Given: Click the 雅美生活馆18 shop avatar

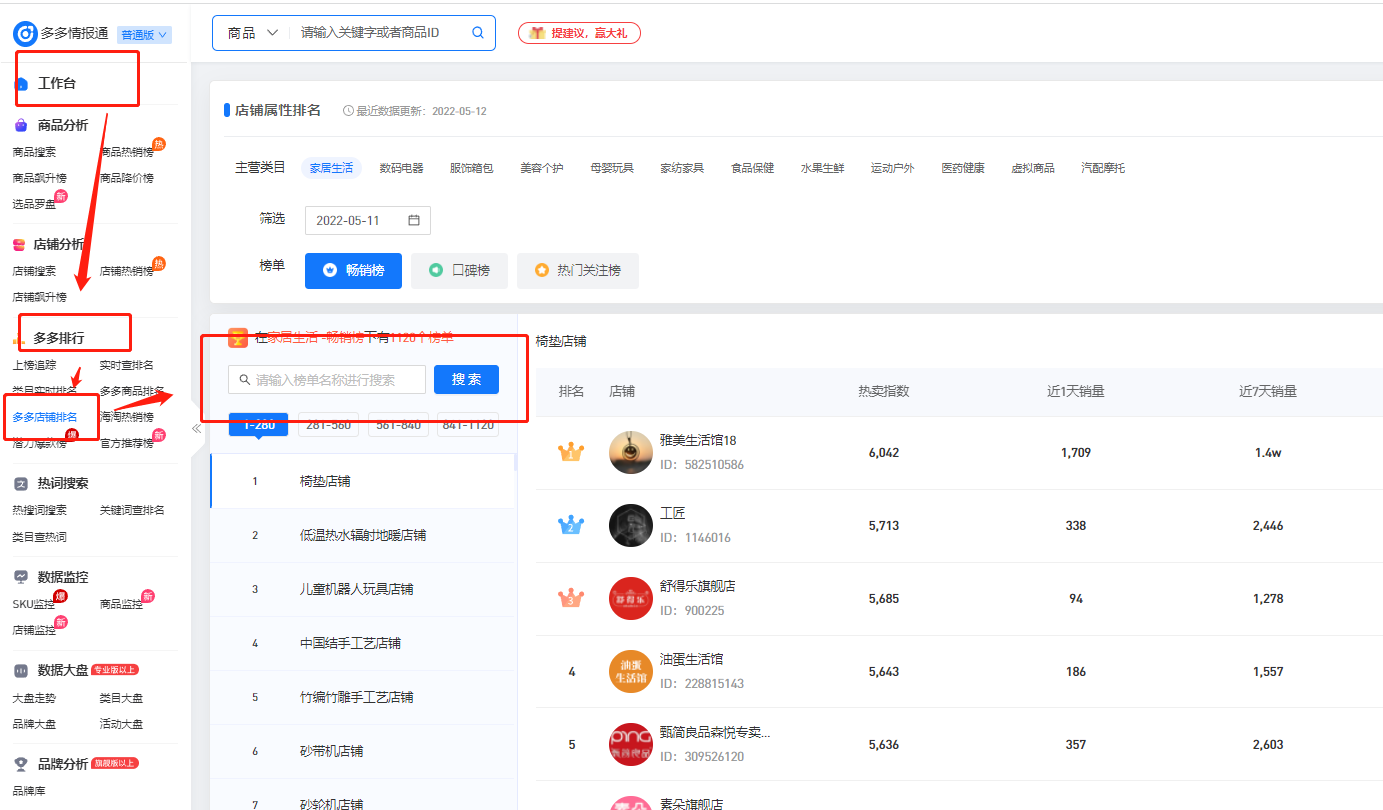Looking at the screenshot, I should tap(630, 452).
